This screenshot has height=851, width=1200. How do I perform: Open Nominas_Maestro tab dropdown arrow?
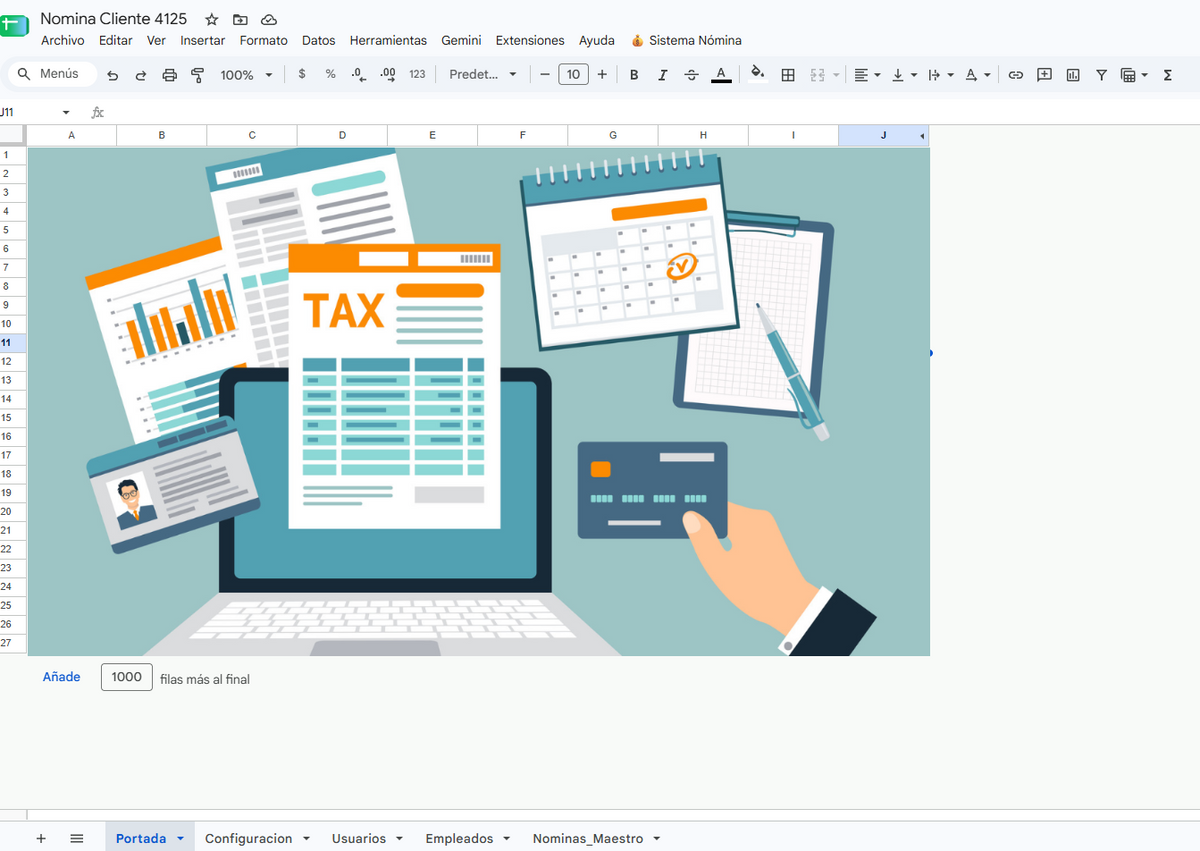coord(657,839)
